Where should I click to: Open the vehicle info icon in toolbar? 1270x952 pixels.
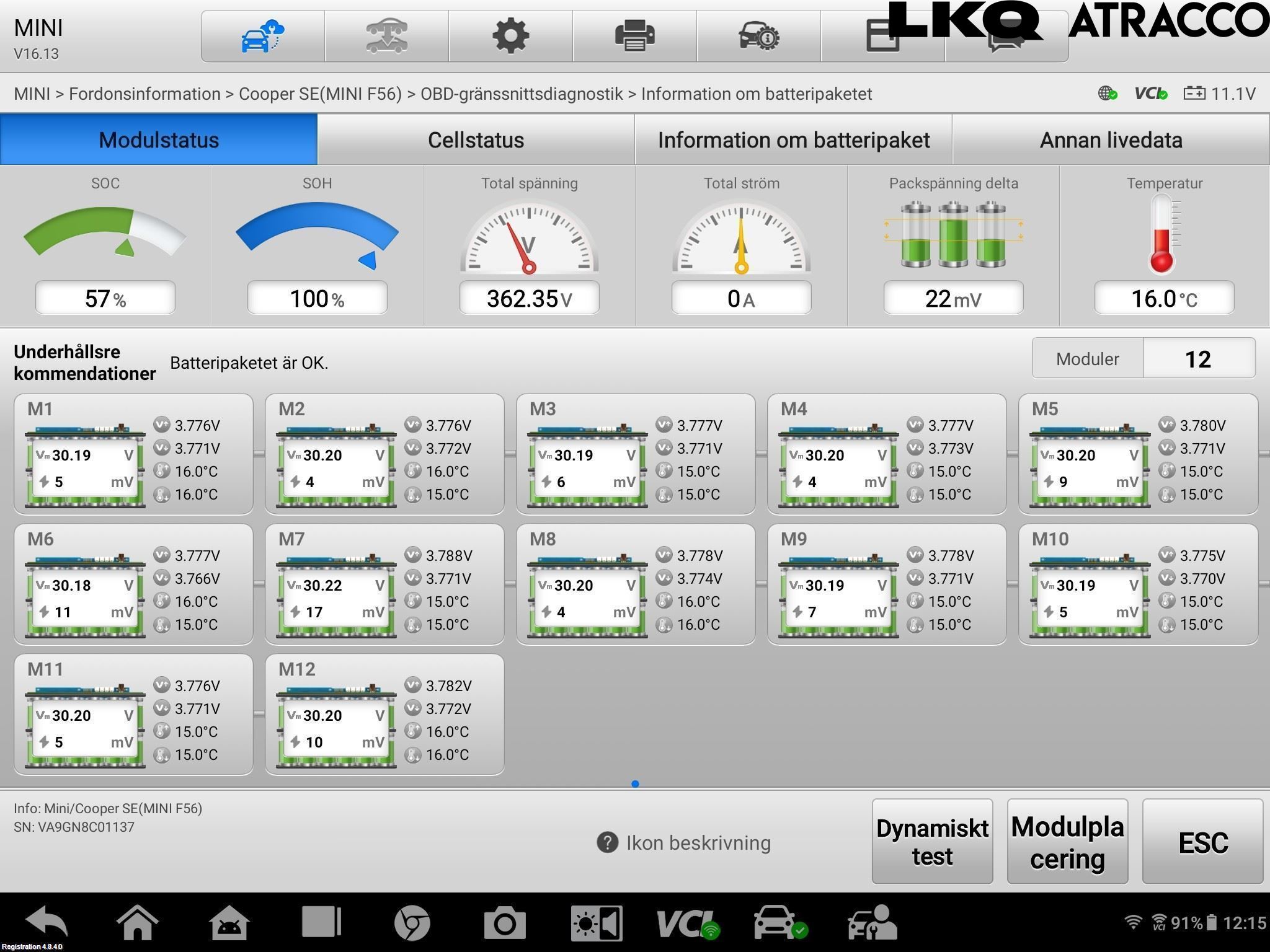tap(758, 36)
